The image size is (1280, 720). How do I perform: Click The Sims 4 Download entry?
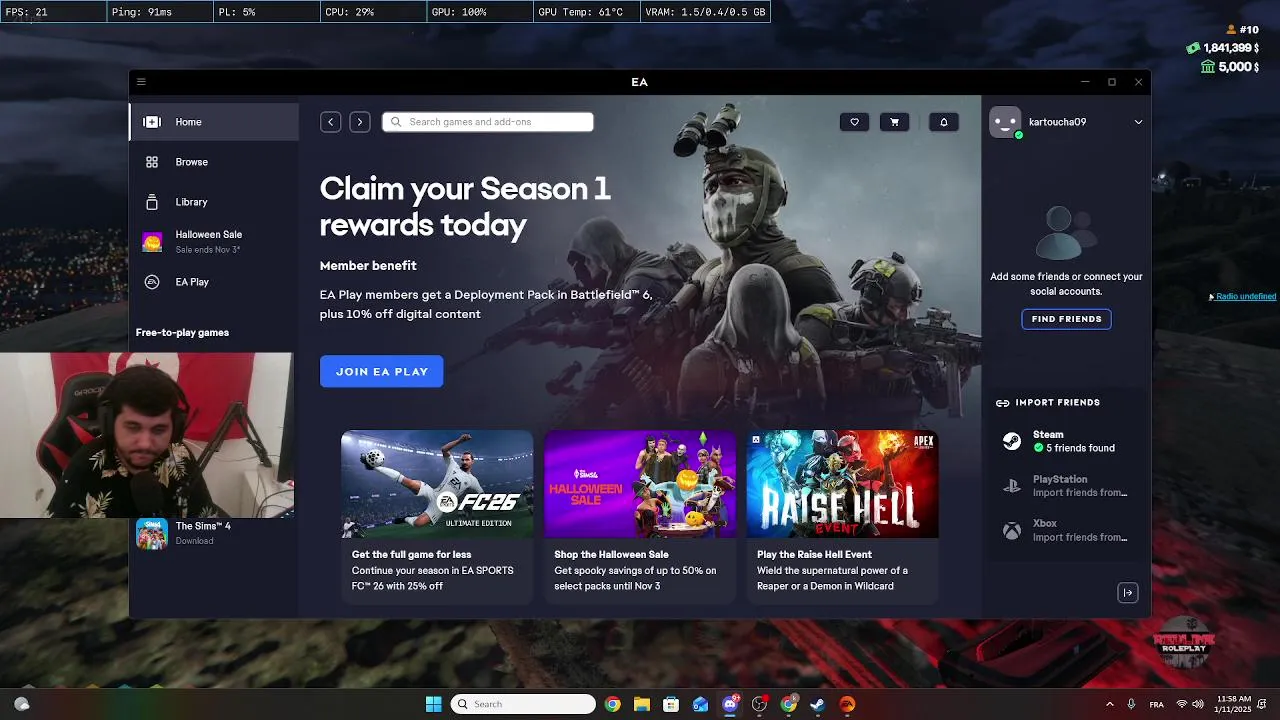(x=214, y=533)
